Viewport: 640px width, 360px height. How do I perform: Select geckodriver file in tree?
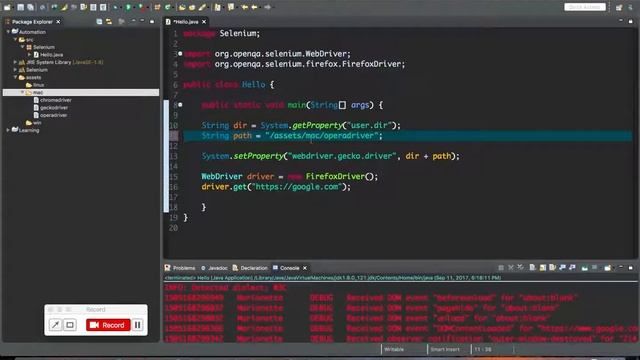pyautogui.click(x=54, y=108)
